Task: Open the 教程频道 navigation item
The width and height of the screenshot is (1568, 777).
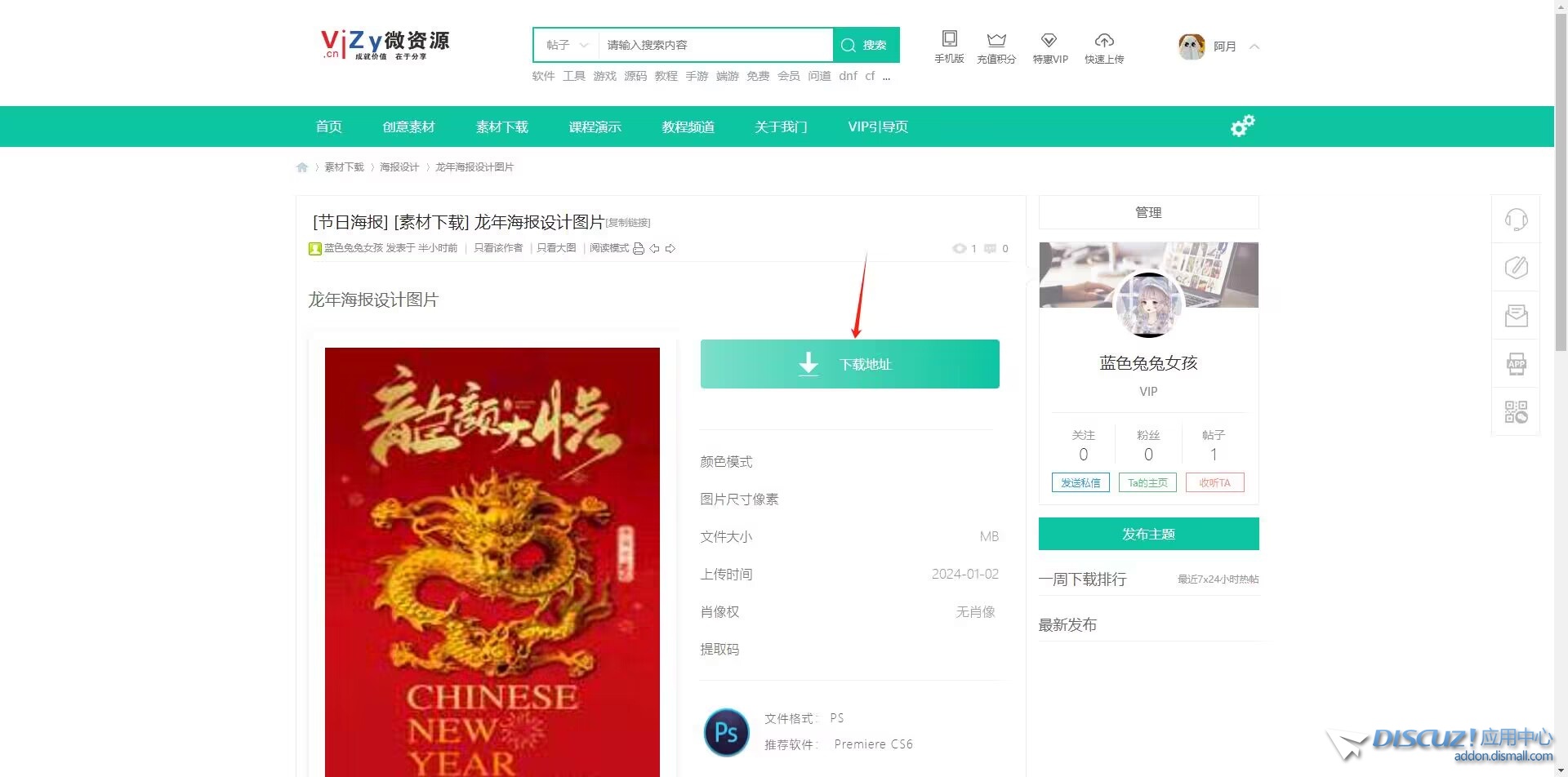Action: click(x=688, y=127)
